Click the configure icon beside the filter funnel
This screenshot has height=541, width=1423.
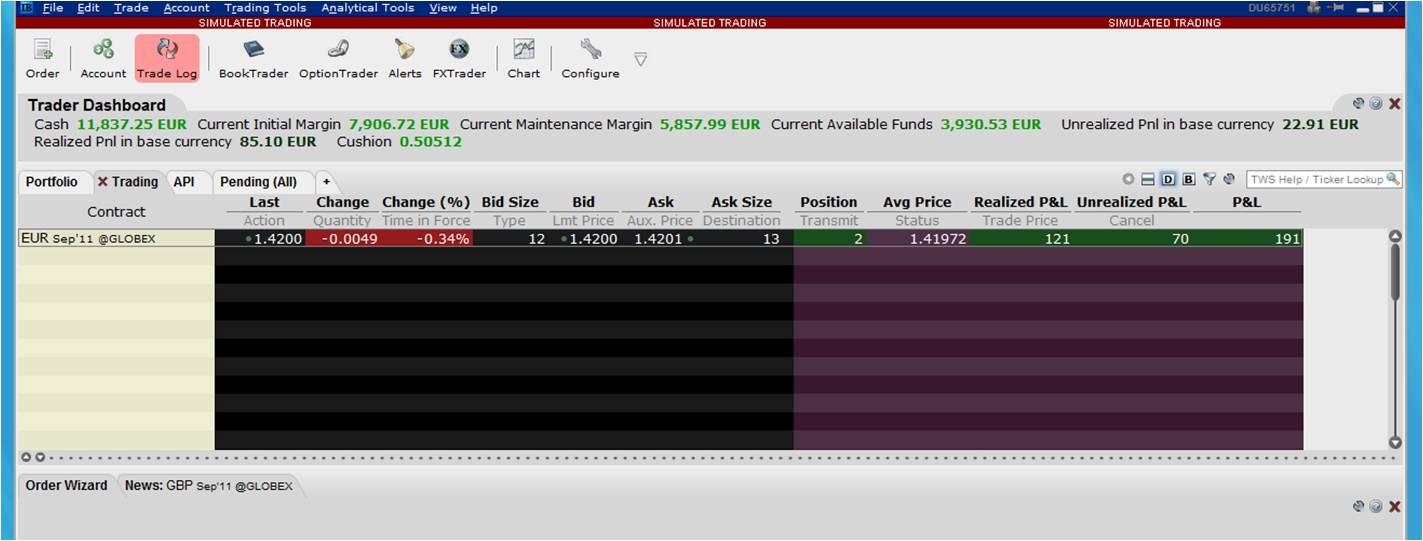(1229, 180)
